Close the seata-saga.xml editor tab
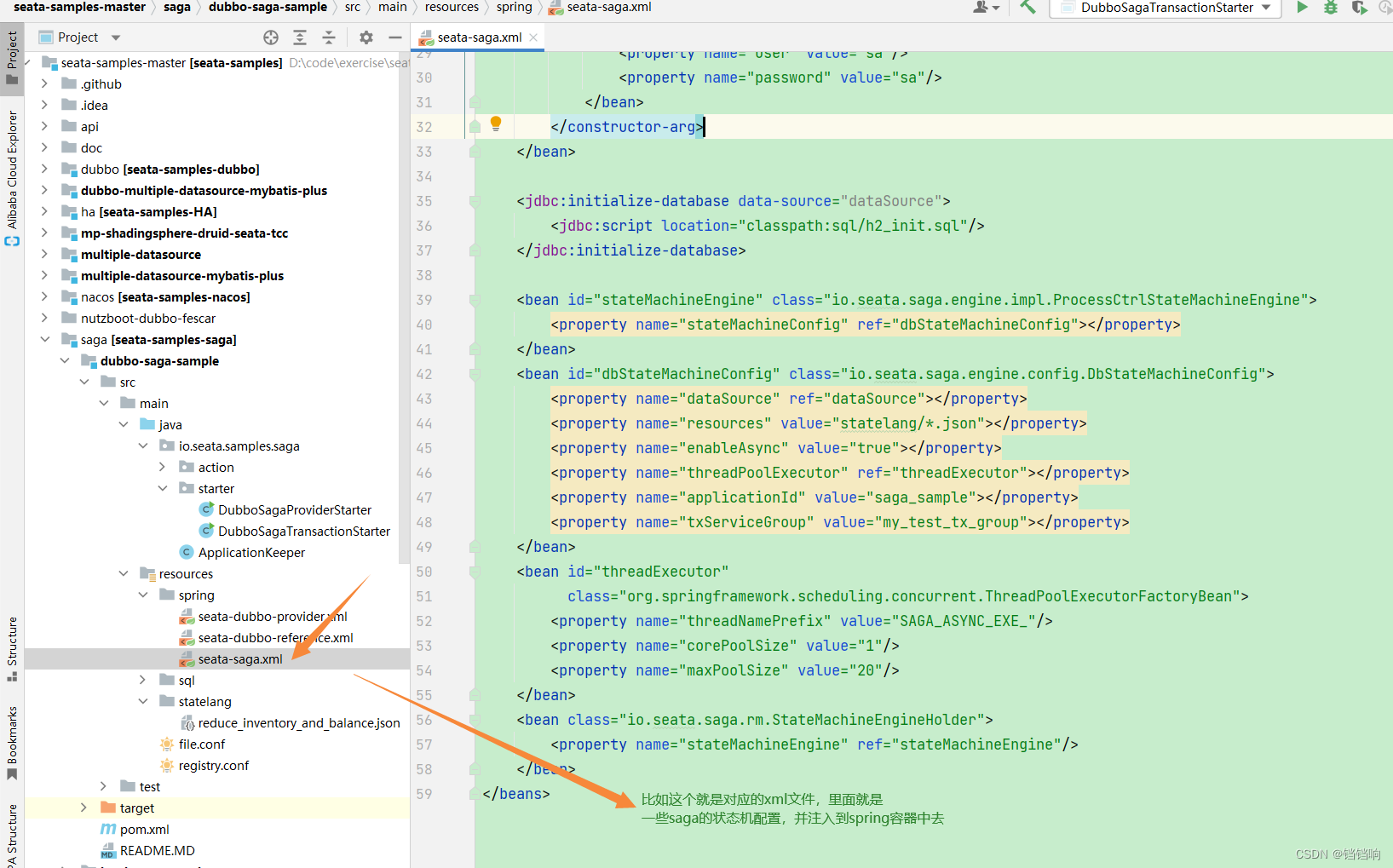Viewport: 1393px width, 868px height. coord(533,37)
